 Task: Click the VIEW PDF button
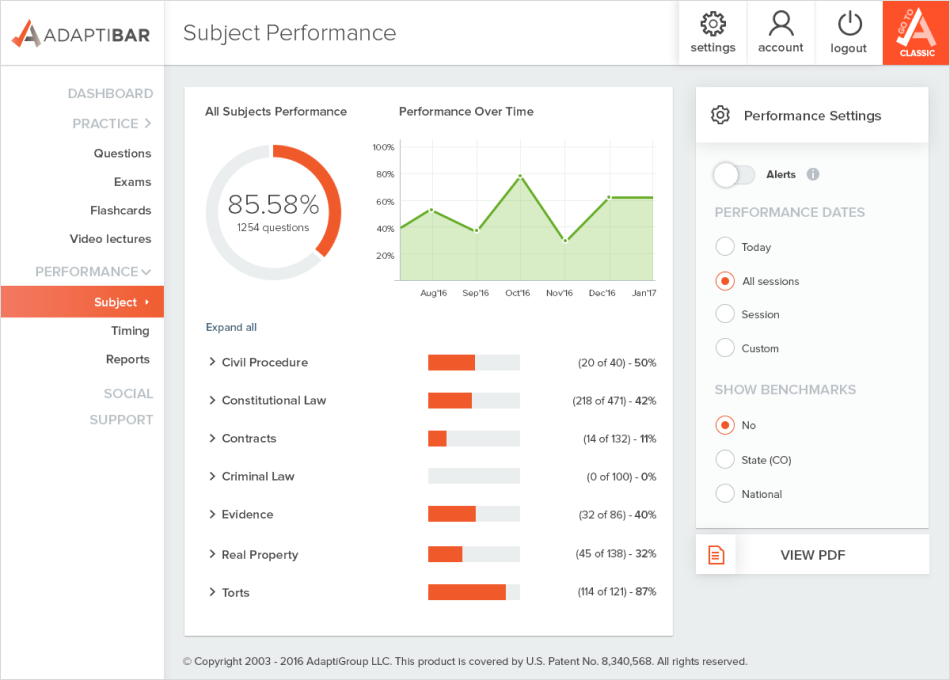click(812, 555)
